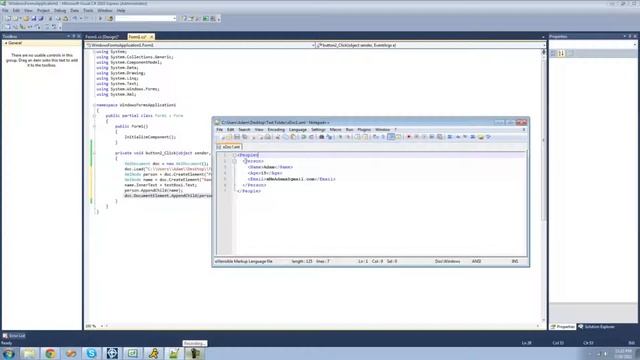Click the Name Adam line in xDoc.xml
The height and width of the screenshot is (360, 640).
pos(270,167)
